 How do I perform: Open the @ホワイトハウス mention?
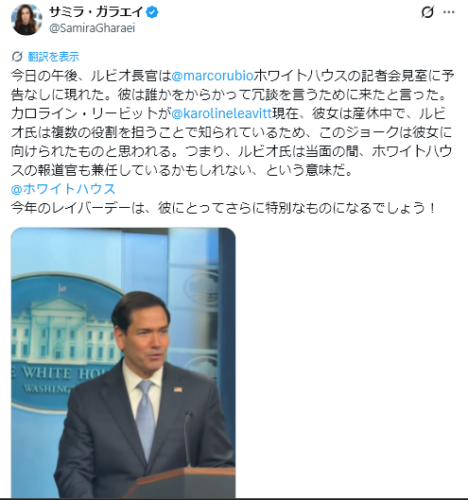click(63, 189)
